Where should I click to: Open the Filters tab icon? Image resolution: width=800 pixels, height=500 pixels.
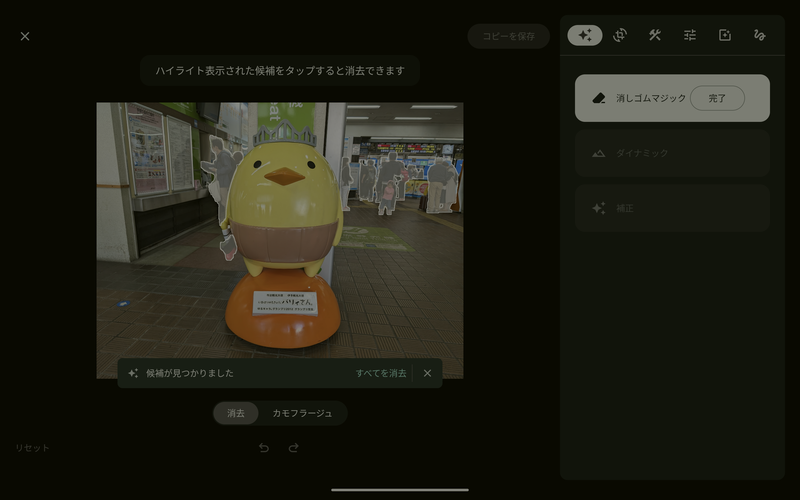tap(724, 35)
